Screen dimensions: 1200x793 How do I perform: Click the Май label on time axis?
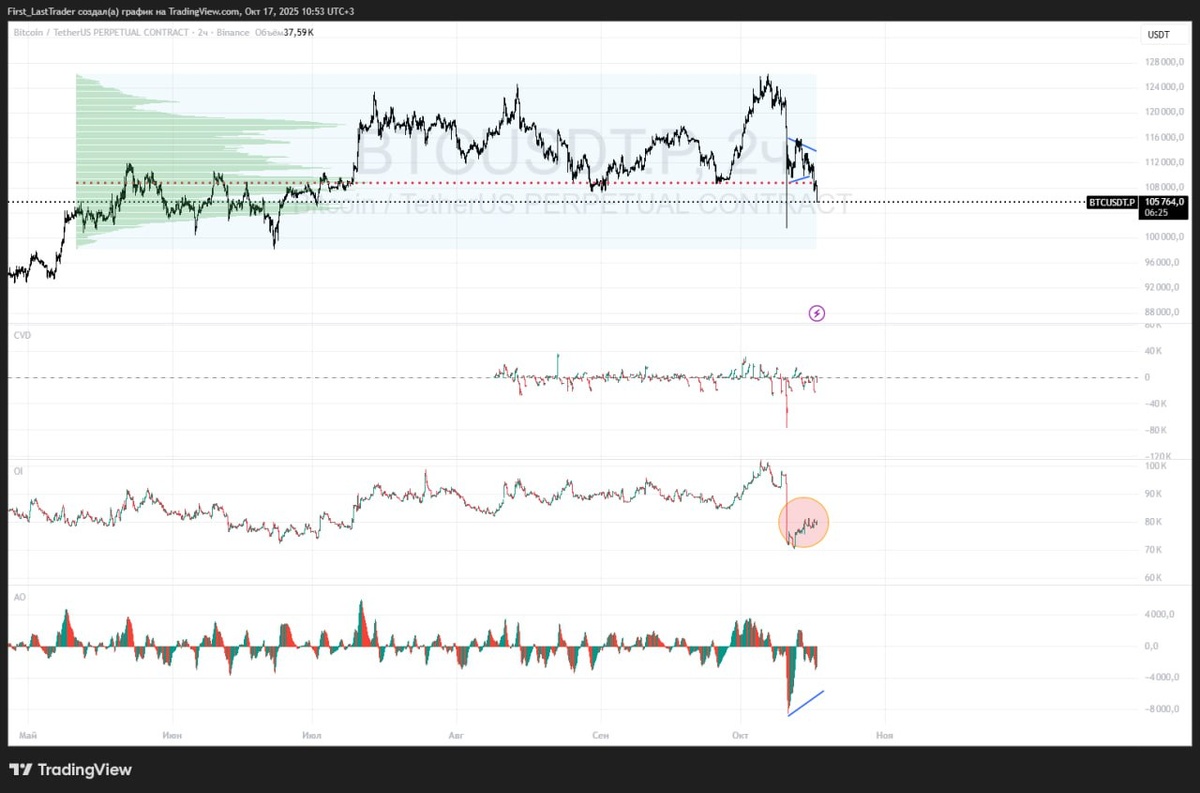(x=26, y=735)
